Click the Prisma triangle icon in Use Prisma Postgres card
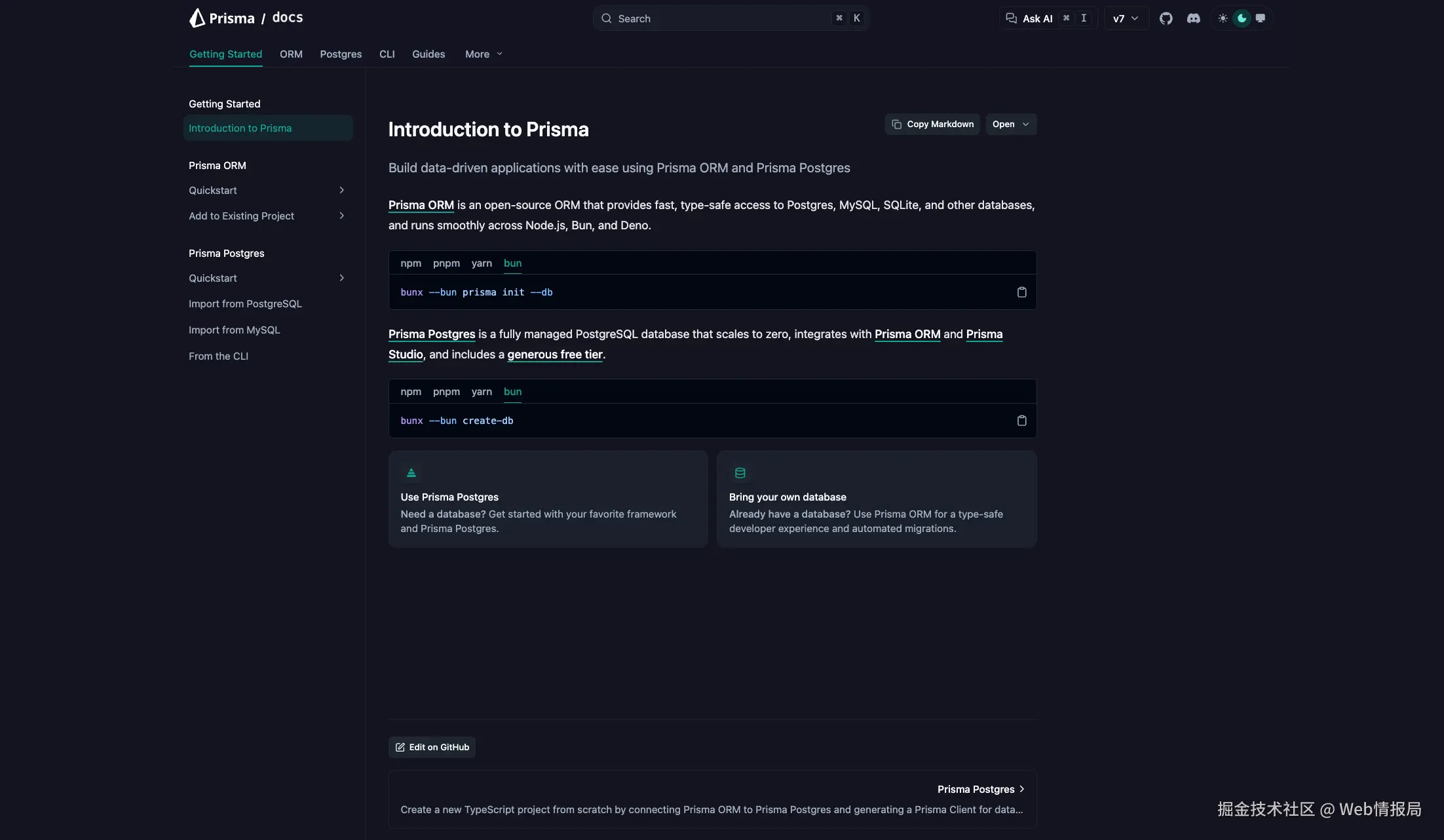The image size is (1444, 840). coord(411,473)
